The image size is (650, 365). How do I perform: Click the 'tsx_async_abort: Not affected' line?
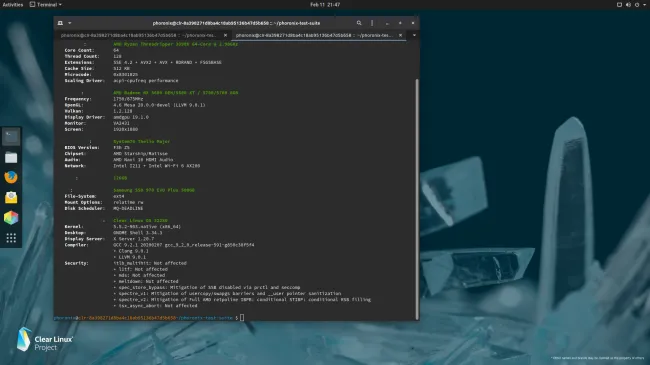tap(155, 306)
